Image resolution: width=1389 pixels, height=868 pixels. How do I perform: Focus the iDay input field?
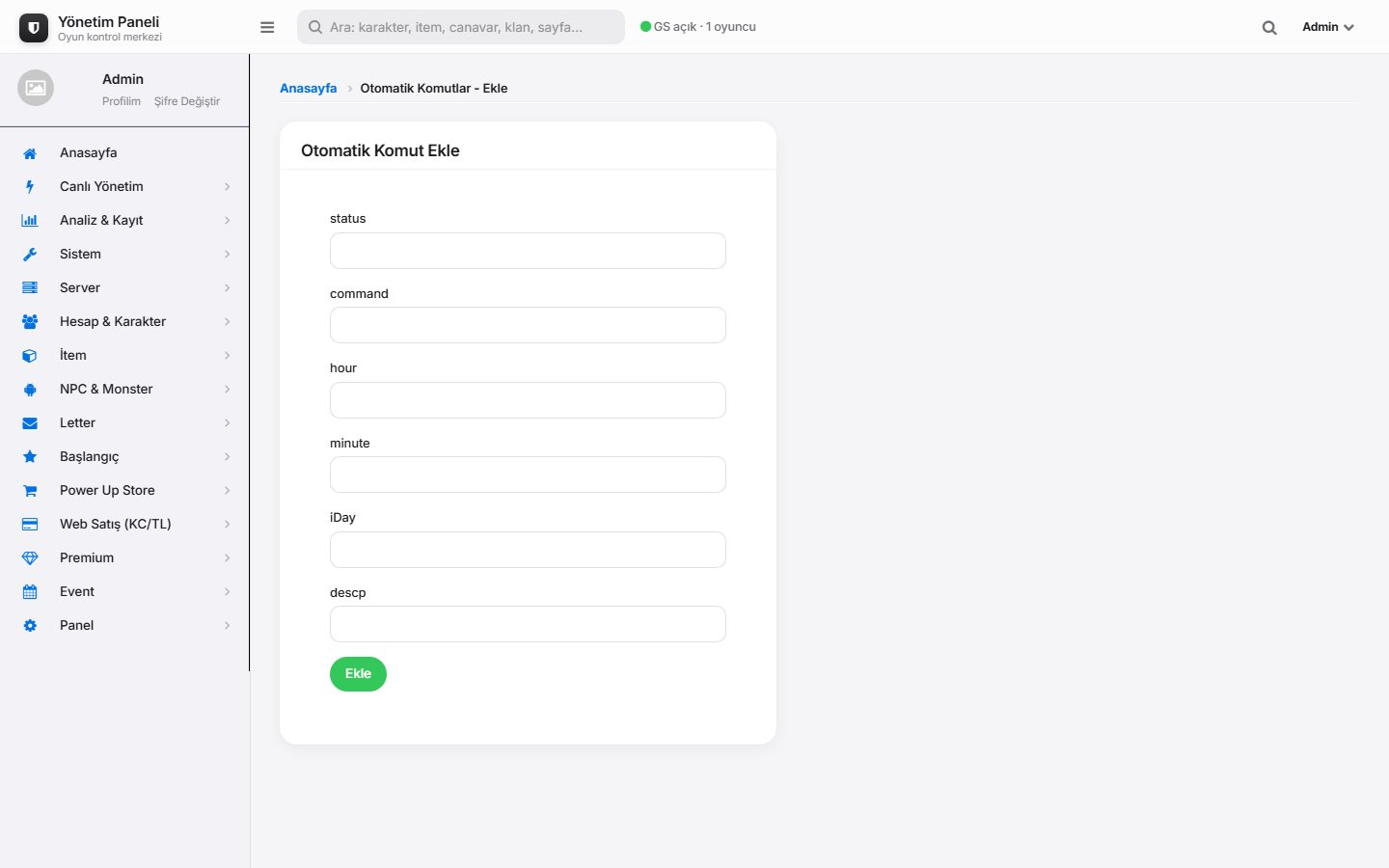(x=528, y=550)
